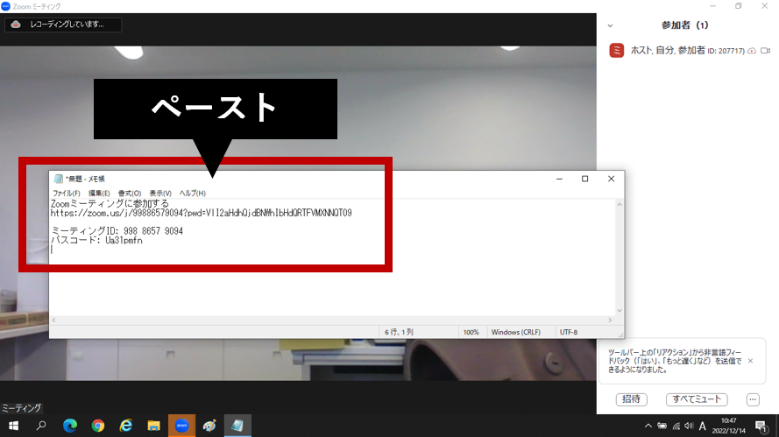This screenshot has height=437, width=779.
Task: Click the UTF-8 encoding status entry
Action: tap(568, 332)
